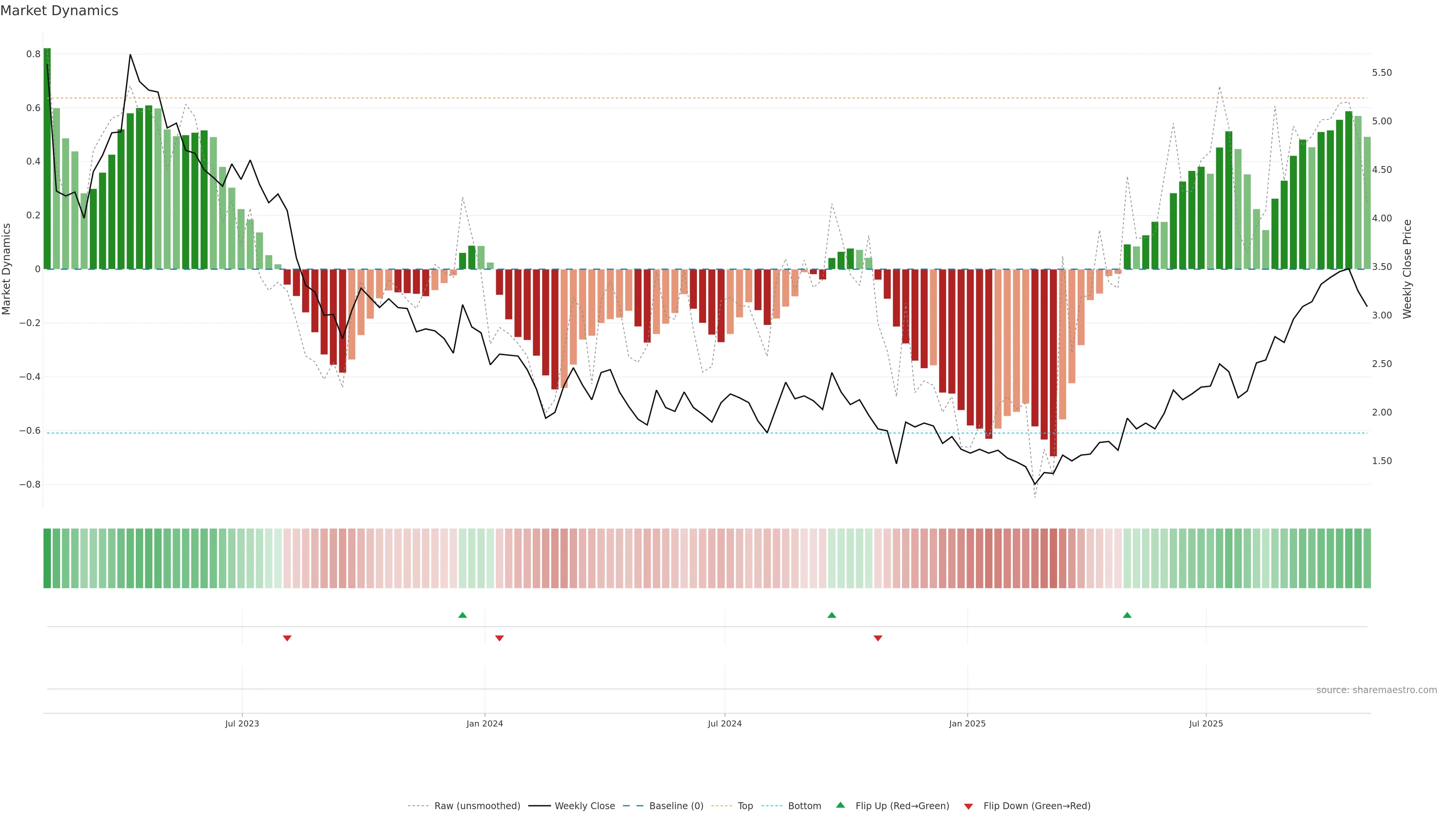This screenshot has height=819, width=1456.
Task: Toggle the Weekly Close legend entry
Action: (584, 806)
